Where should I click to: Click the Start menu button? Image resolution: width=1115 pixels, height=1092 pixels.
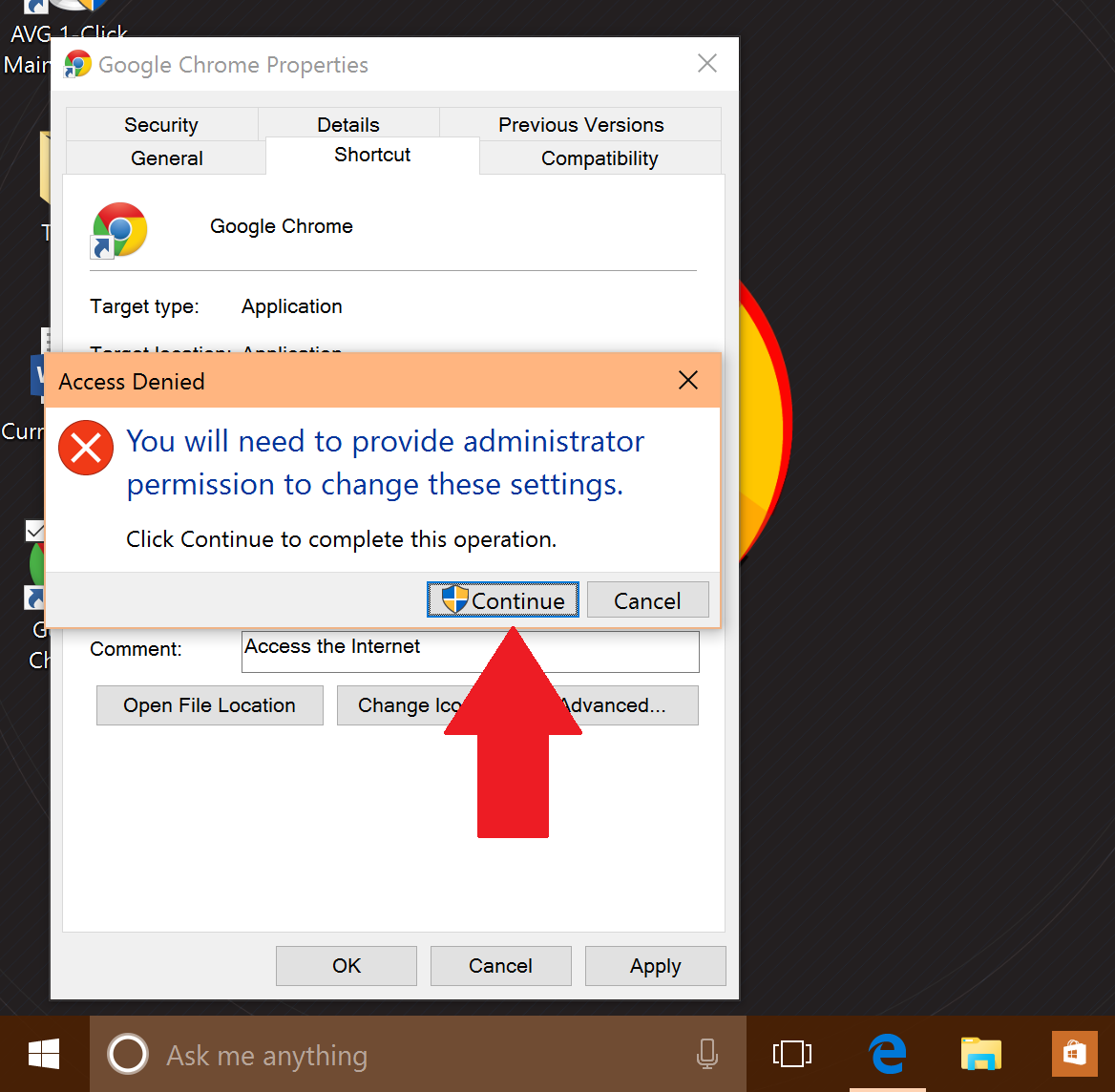[x=43, y=1054]
